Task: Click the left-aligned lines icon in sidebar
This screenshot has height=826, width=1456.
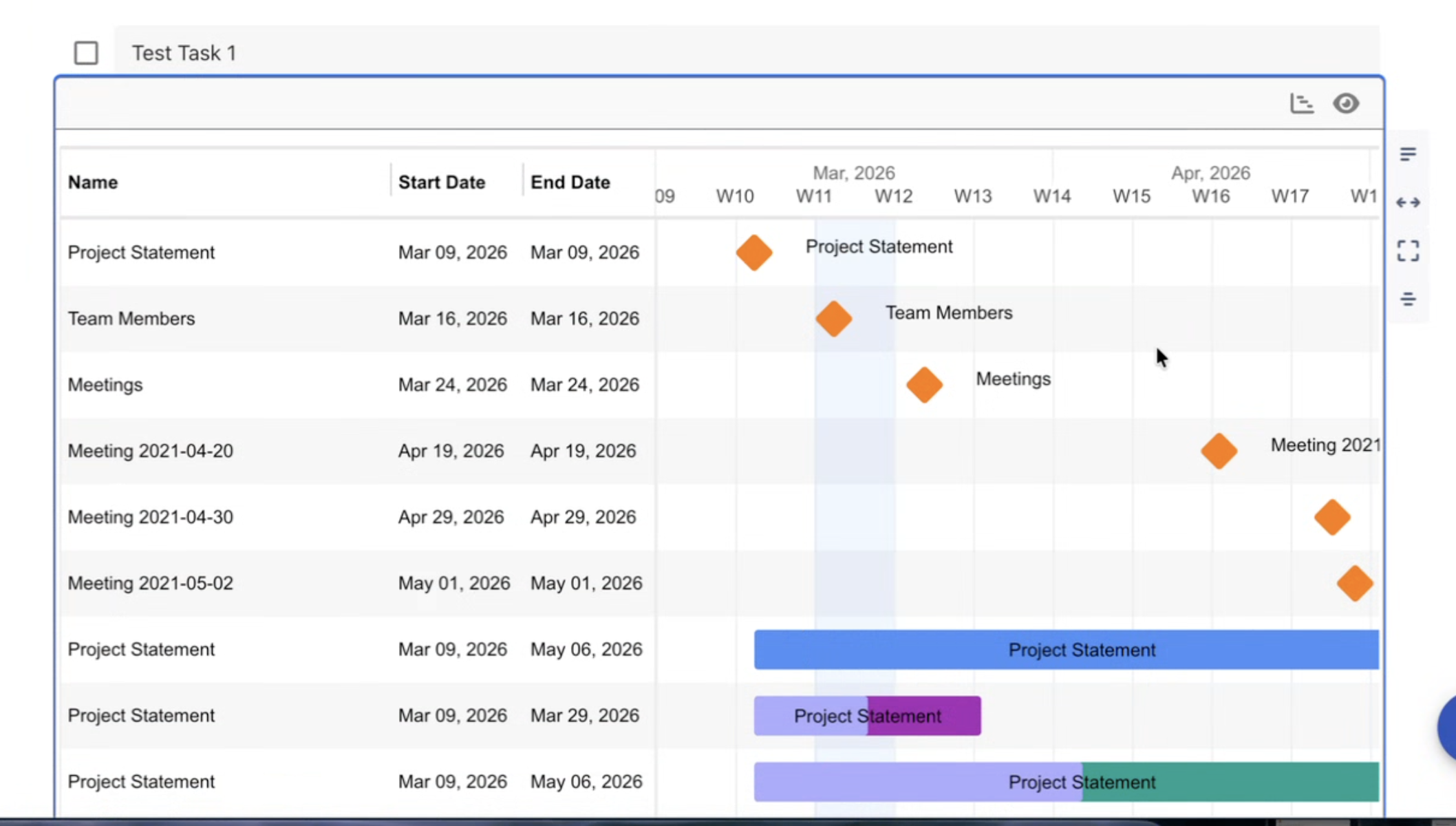Action: (1408, 154)
